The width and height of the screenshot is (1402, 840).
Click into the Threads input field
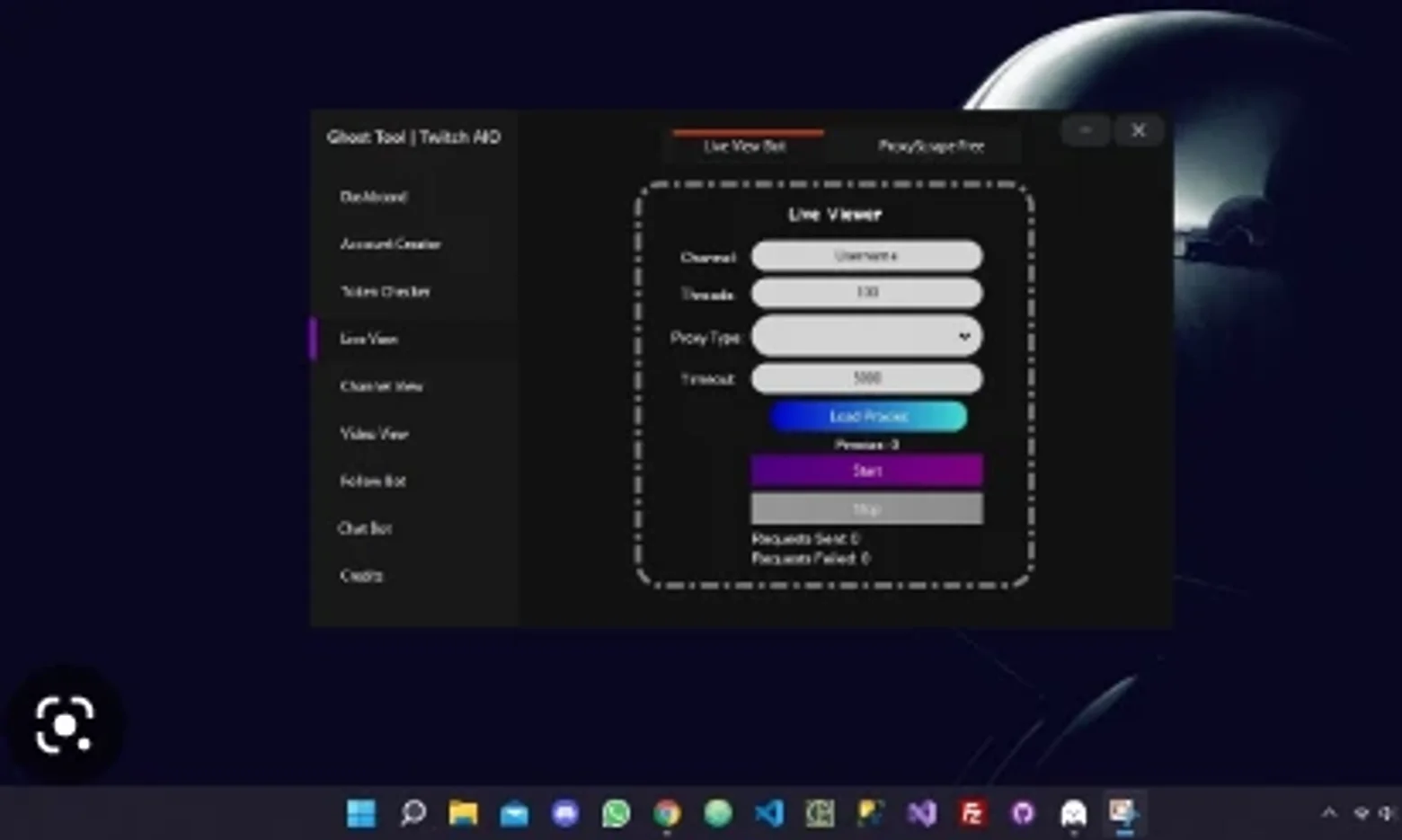867,293
